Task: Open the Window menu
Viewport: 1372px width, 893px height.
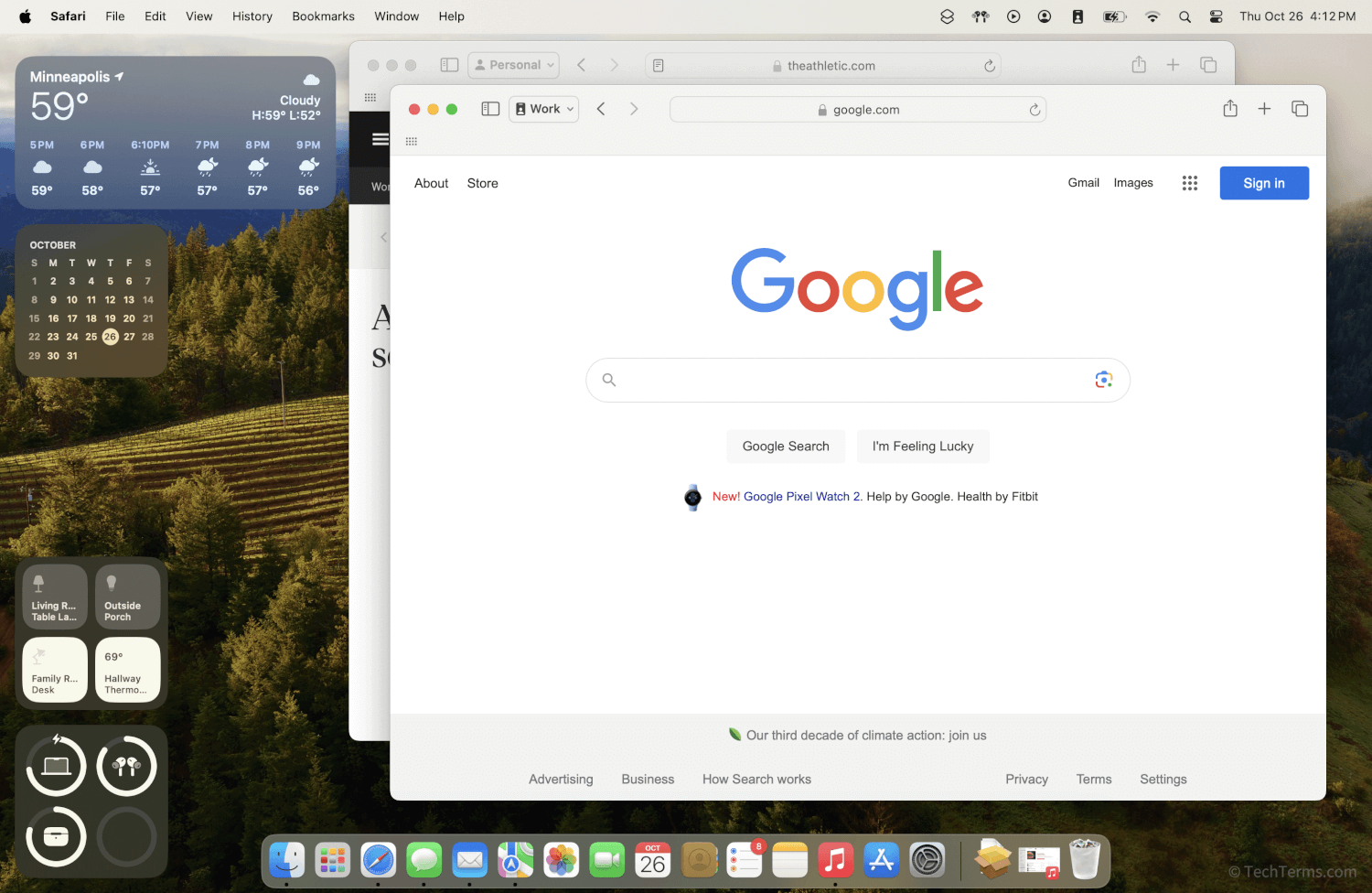Action: (x=397, y=16)
